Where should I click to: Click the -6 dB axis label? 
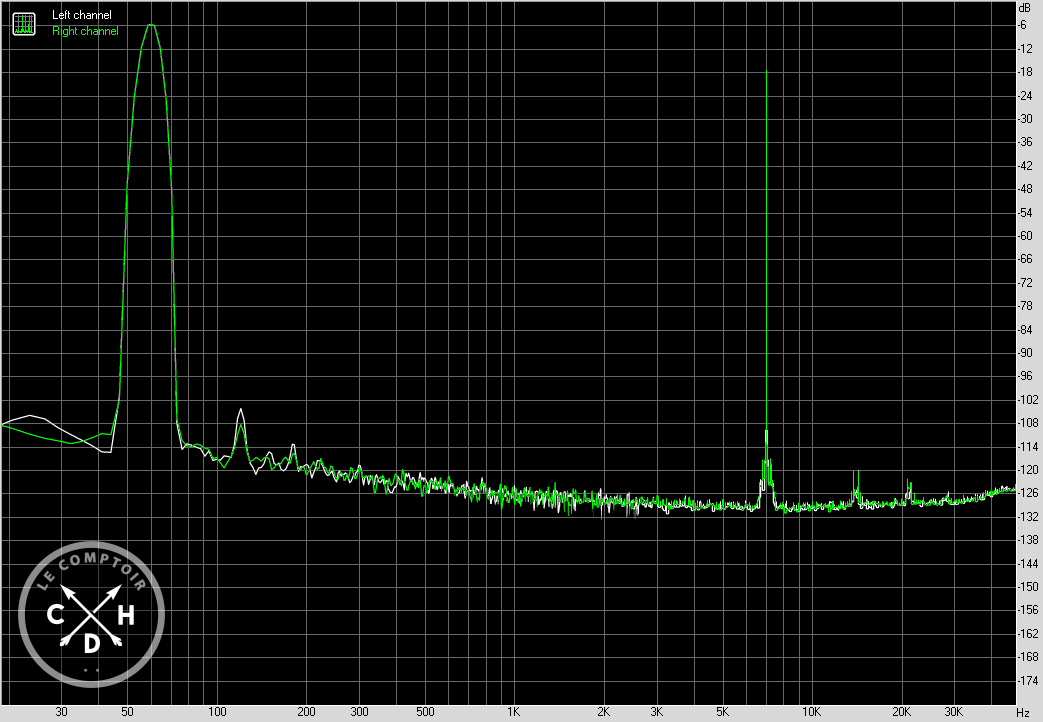click(x=1023, y=25)
